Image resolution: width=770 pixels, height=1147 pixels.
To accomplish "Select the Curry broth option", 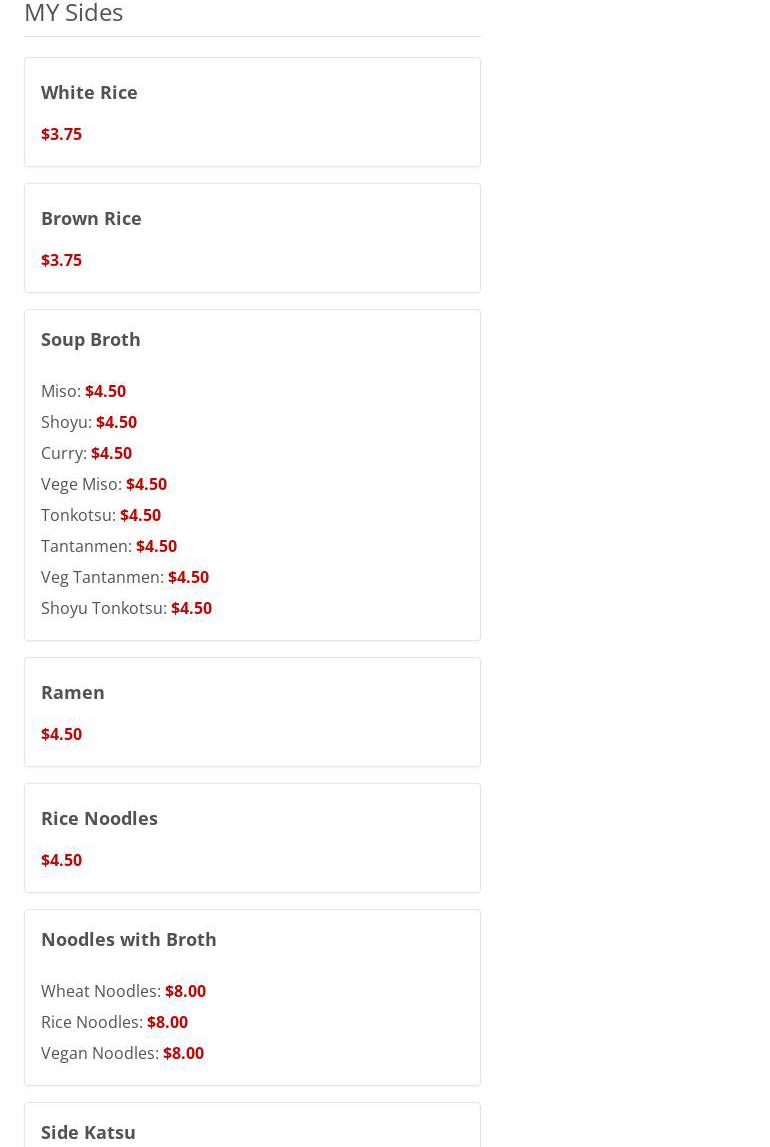I will click(86, 453).
